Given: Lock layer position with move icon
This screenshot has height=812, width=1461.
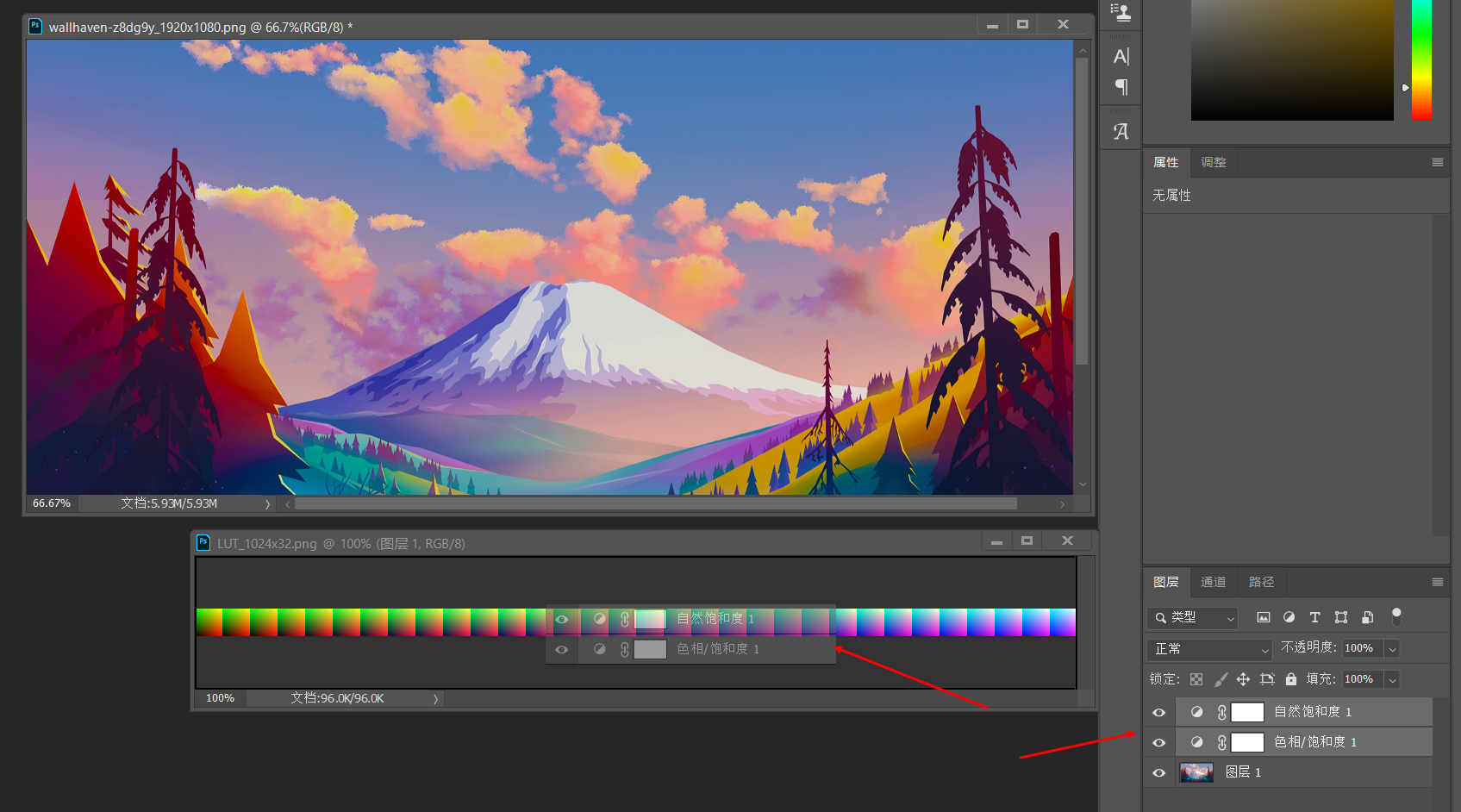Looking at the screenshot, I should tap(1243, 679).
